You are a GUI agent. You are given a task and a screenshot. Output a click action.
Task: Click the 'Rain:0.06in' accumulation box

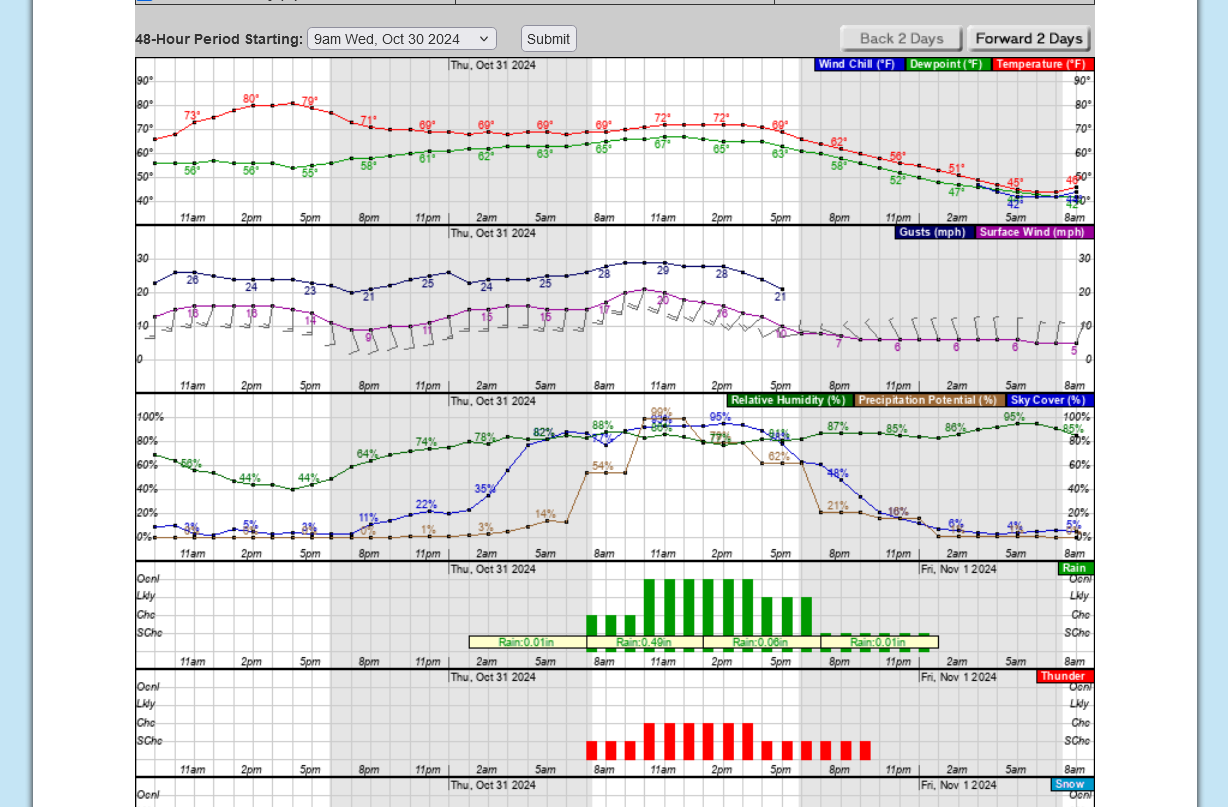761,642
